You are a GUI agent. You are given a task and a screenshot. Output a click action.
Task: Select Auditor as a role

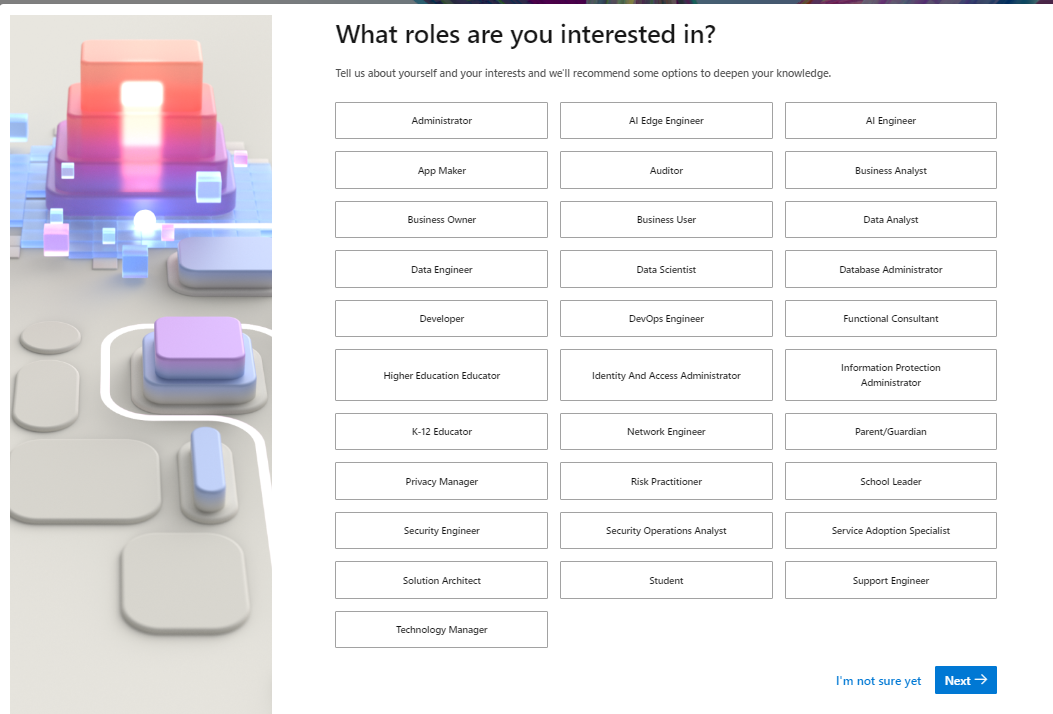[666, 170]
